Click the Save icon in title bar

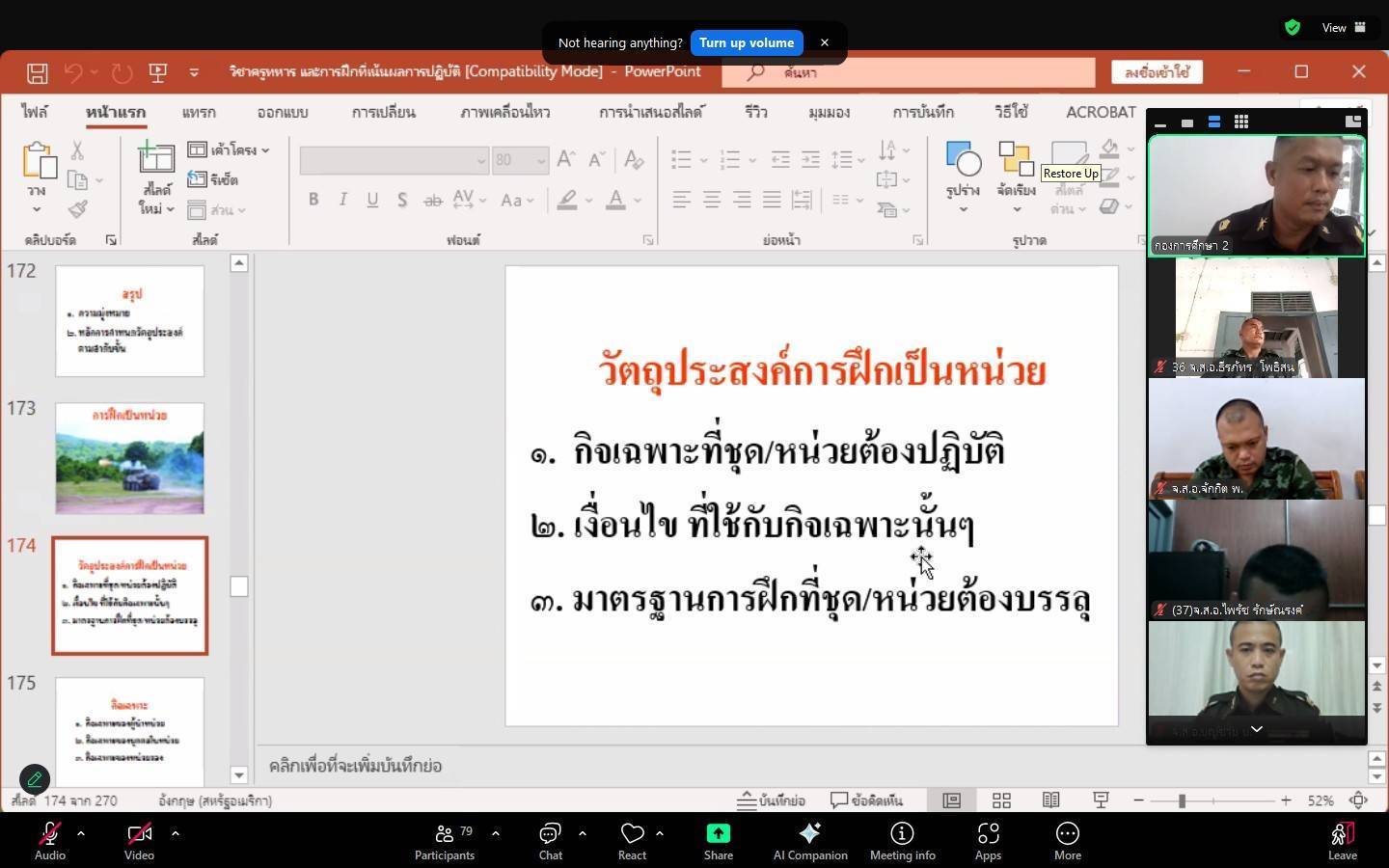tap(38, 72)
